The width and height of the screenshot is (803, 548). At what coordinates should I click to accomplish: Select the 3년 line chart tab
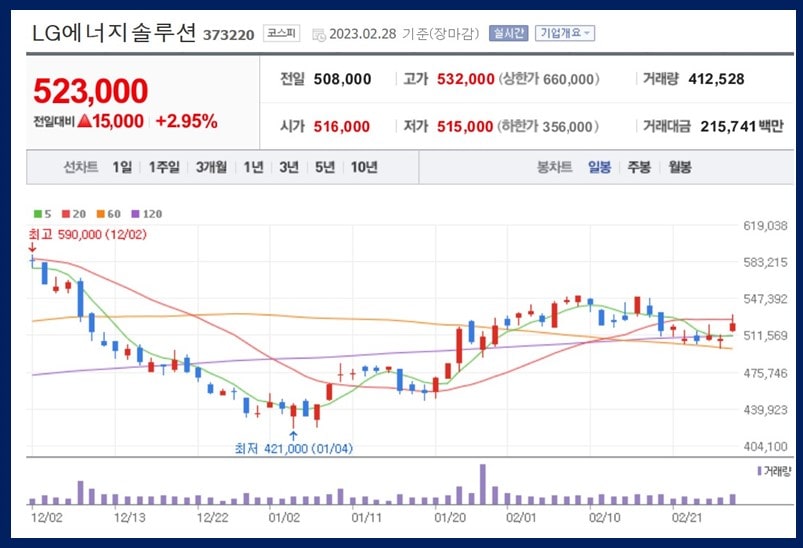point(289,167)
